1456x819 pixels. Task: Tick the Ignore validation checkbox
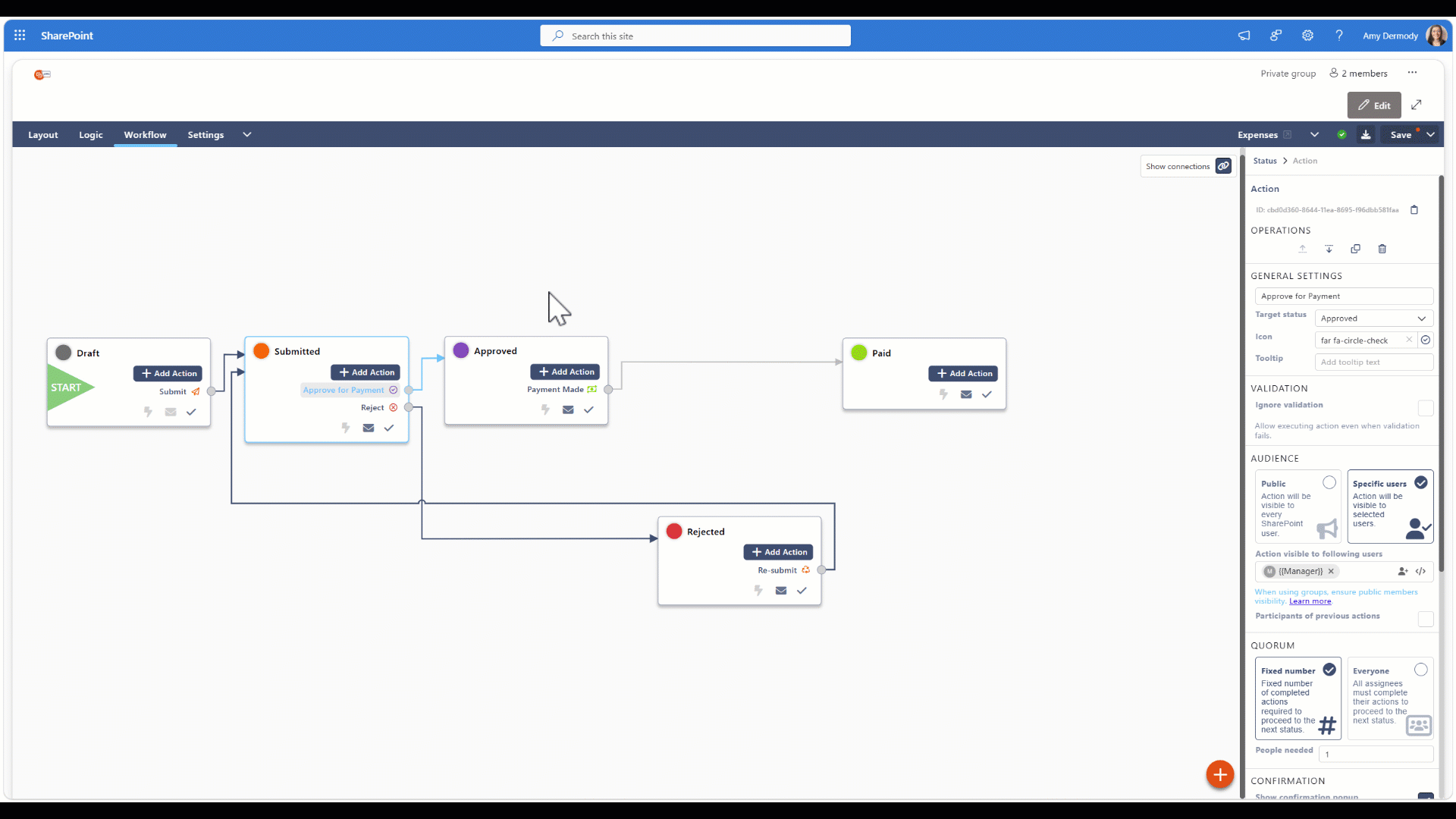[x=1426, y=408]
